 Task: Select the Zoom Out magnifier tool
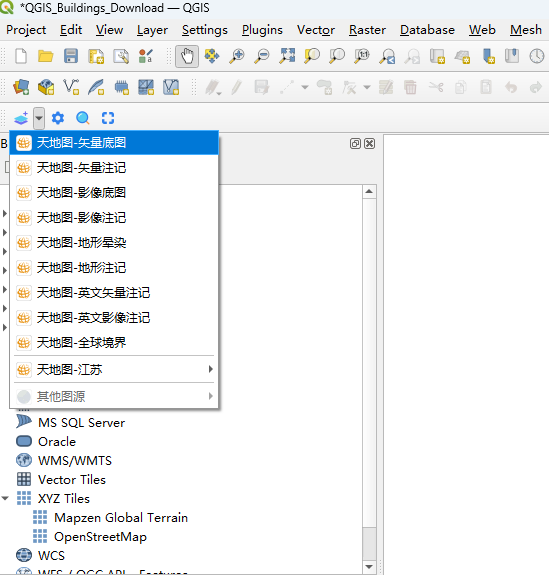tap(262, 56)
